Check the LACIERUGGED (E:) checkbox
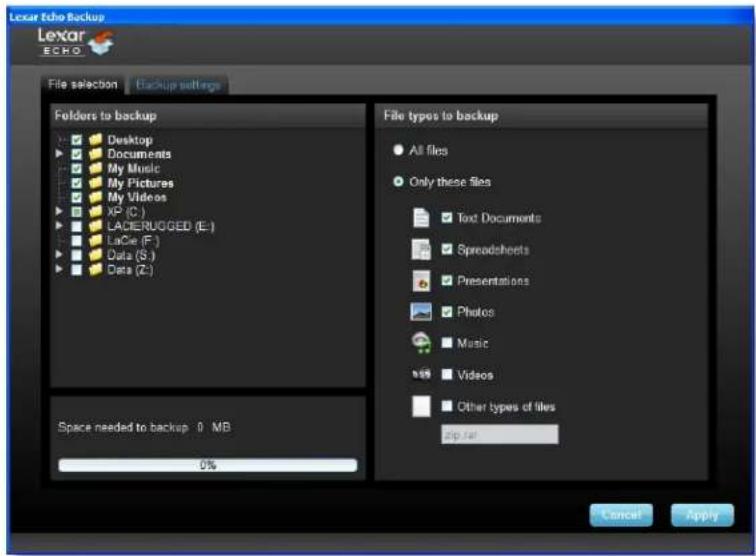Screen dimensions: 756x556 (x=76, y=226)
